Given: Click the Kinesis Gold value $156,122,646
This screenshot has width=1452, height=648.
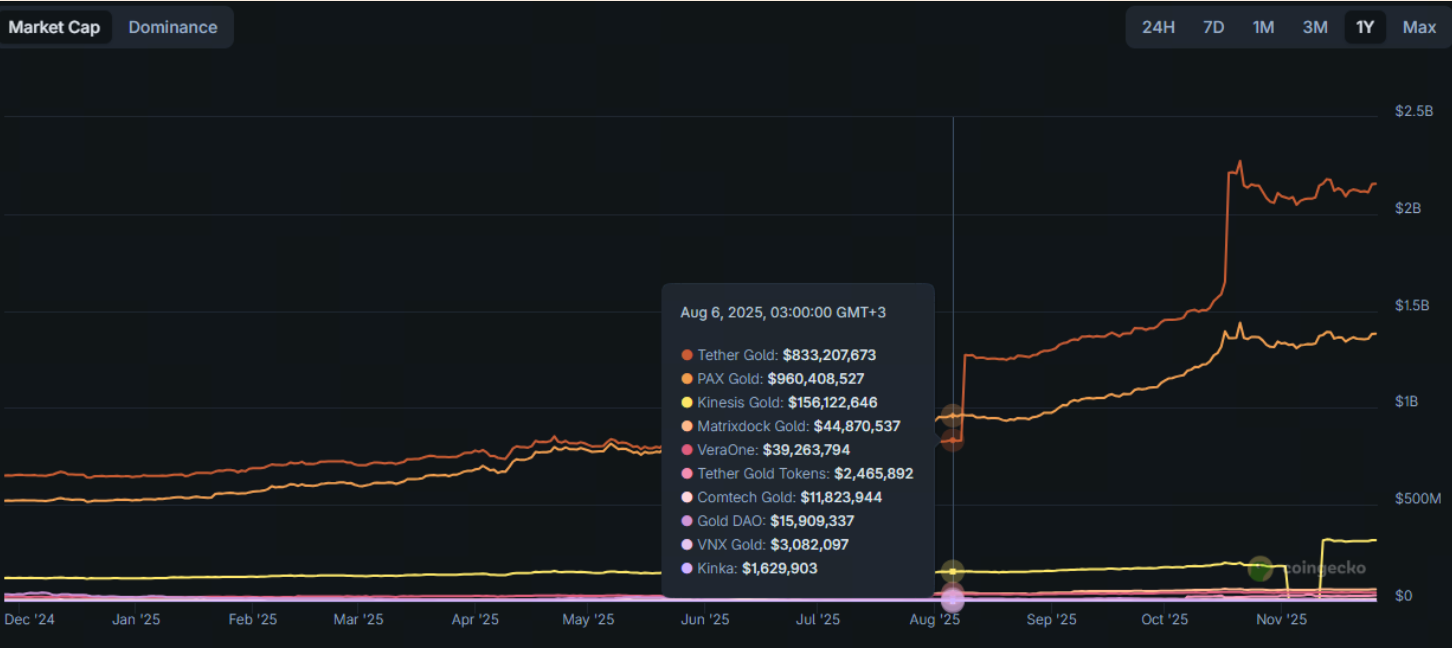Looking at the screenshot, I should 833,403.
